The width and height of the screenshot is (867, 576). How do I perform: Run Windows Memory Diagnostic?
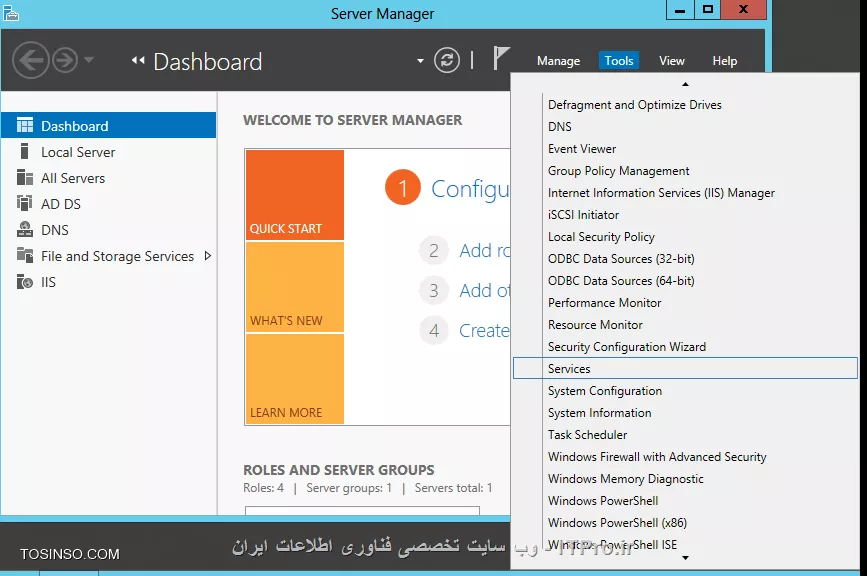pos(685,479)
